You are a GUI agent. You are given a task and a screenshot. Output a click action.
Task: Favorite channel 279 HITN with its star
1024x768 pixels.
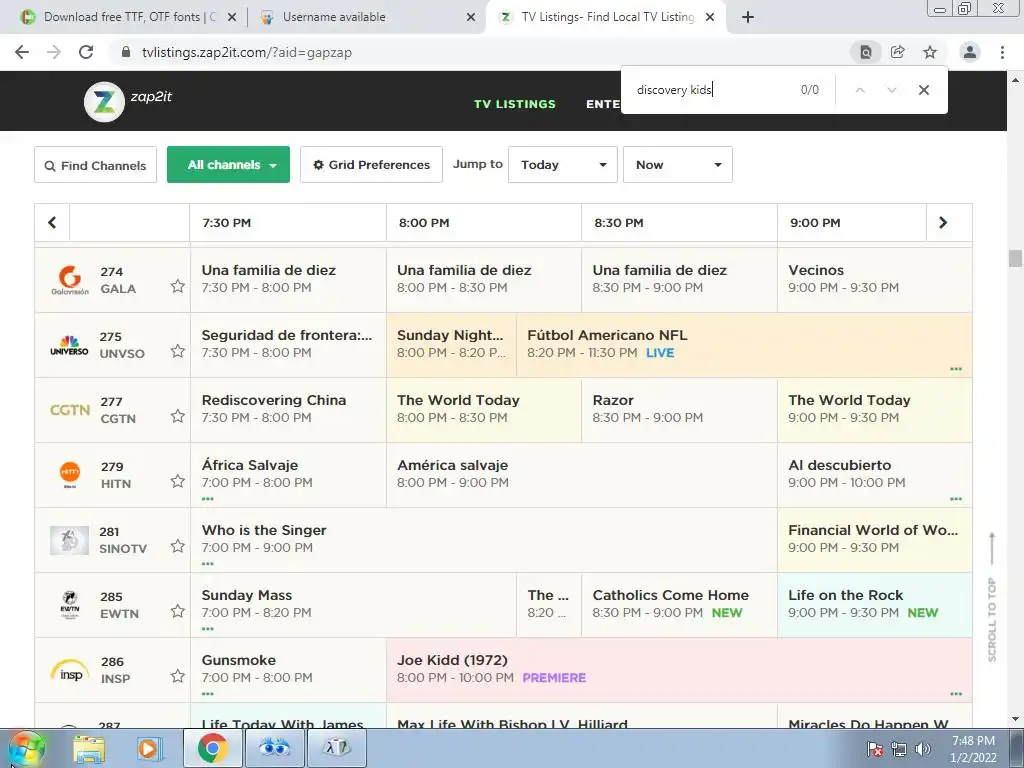click(177, 481)
